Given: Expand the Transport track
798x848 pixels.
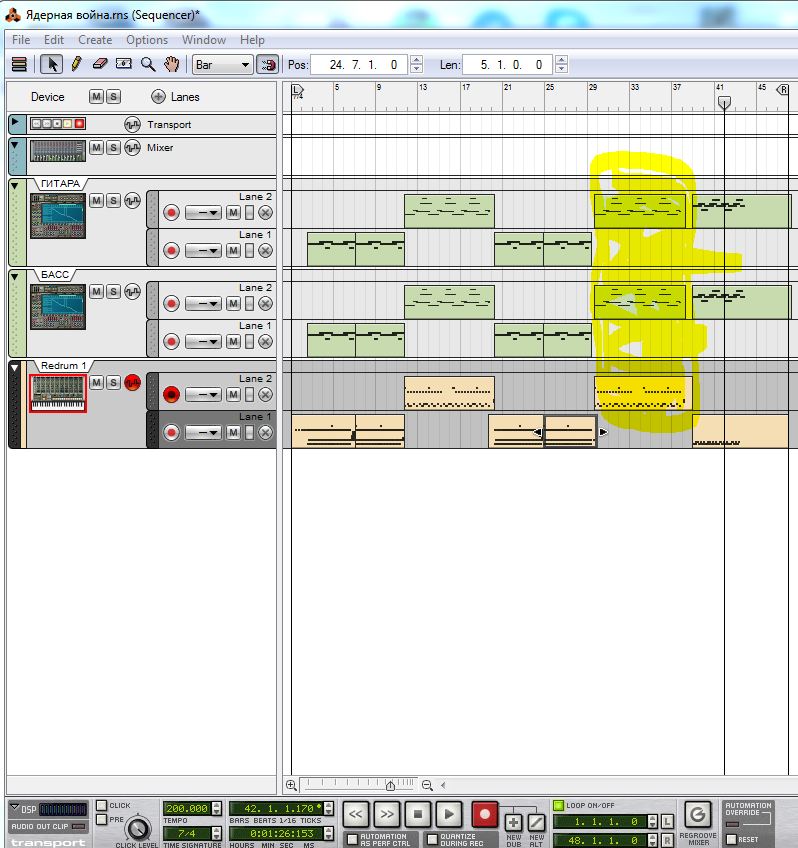Looking at the screenshot, I should click(15, 124).
